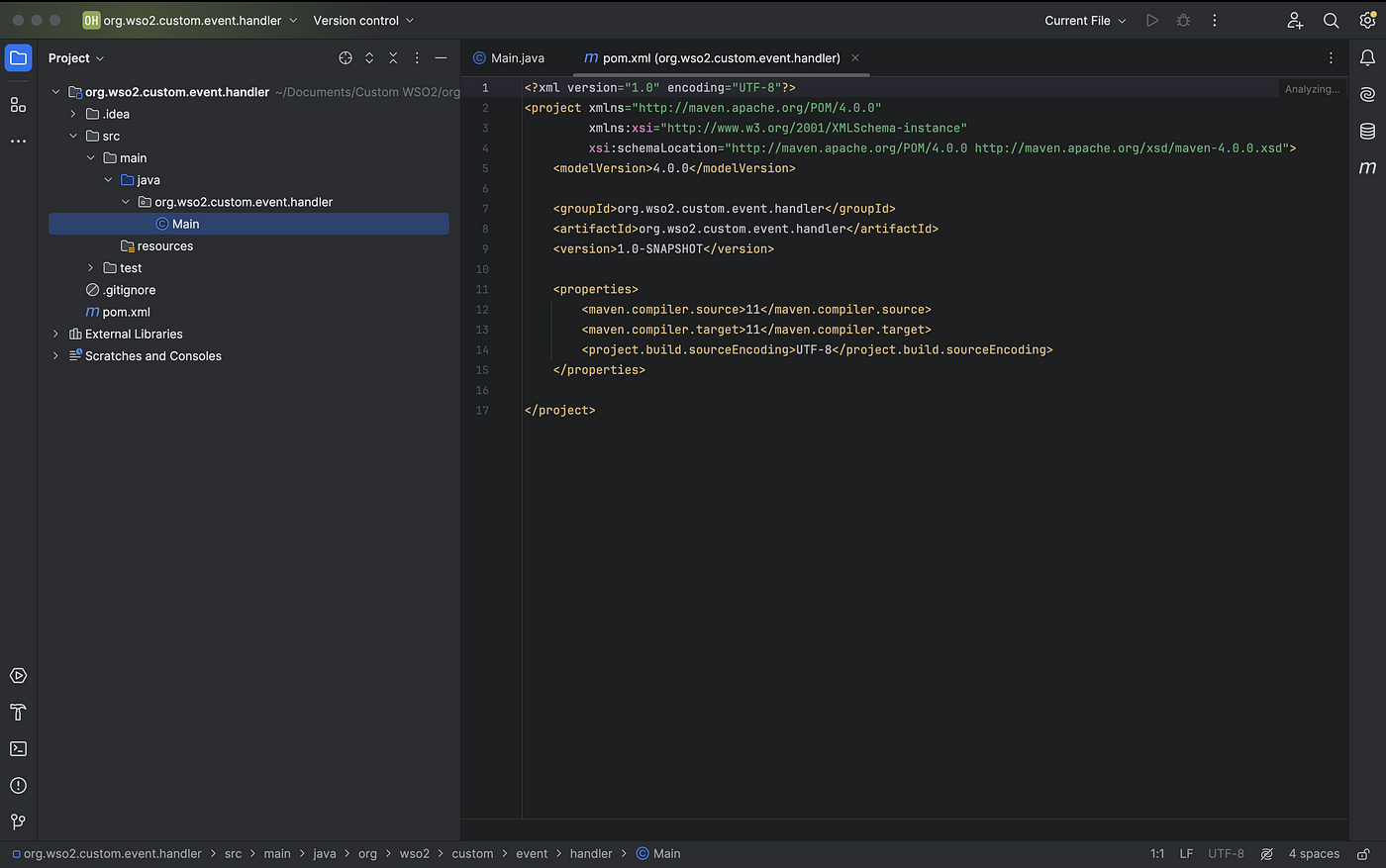Change '4 spaces' indent setting
Viewport: 1386px width, 868px height.
[x=1314, y=854]
